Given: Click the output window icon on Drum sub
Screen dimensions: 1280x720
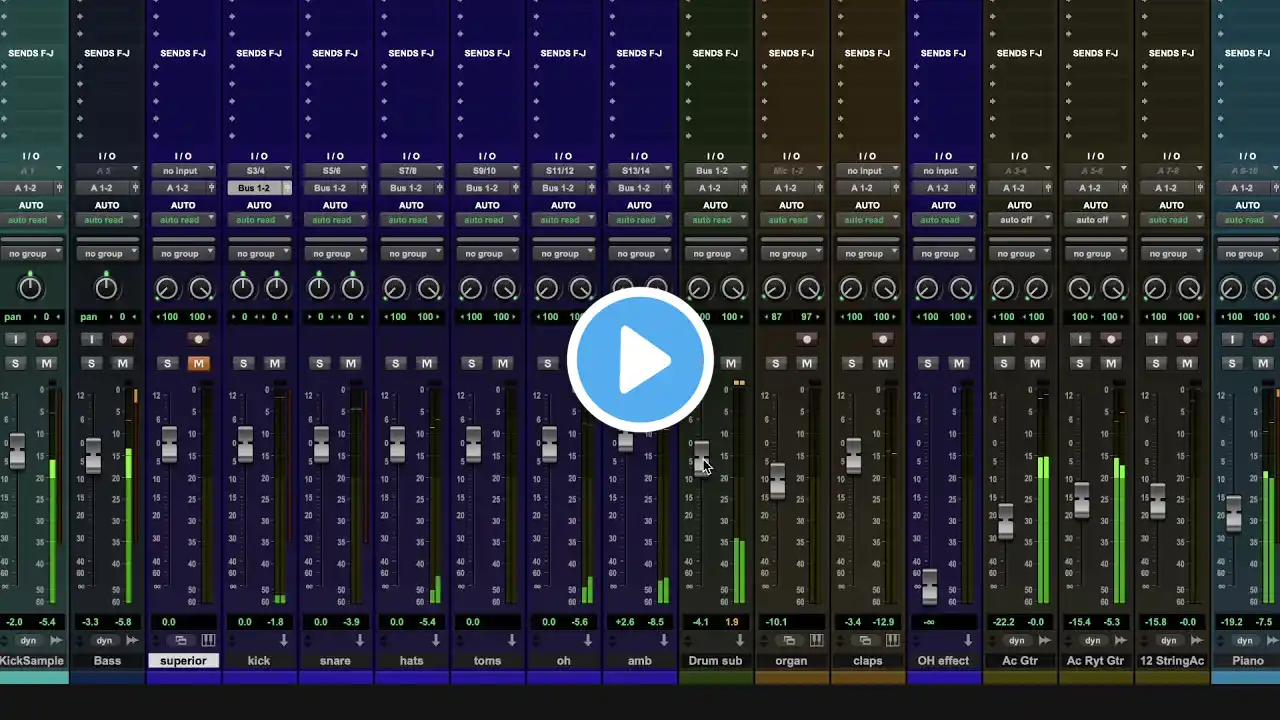Looking at the screenshot, I should pyautogui.click(x=746, y=188).
